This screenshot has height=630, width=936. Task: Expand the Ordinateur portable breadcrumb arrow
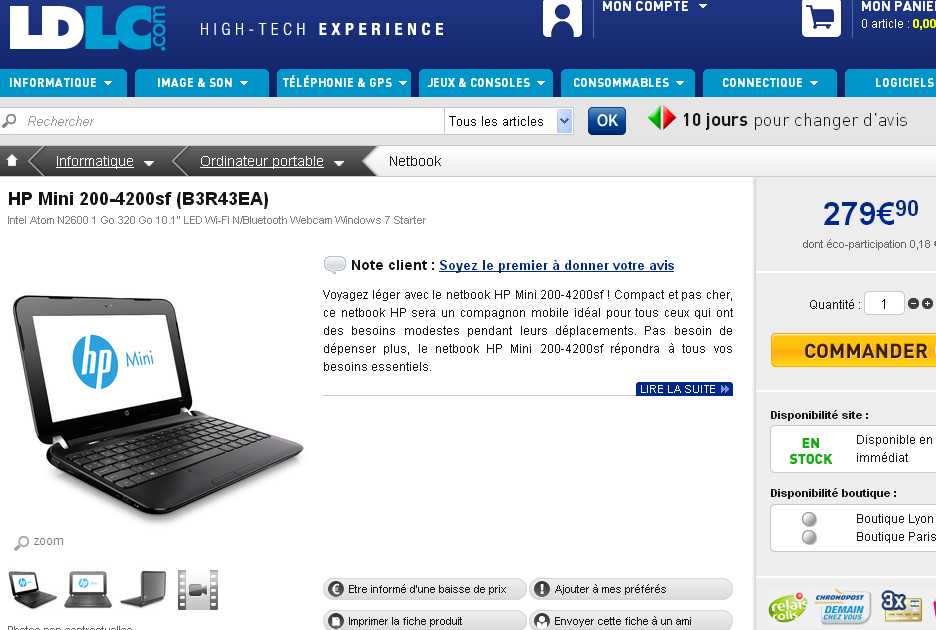pos(338,162)
